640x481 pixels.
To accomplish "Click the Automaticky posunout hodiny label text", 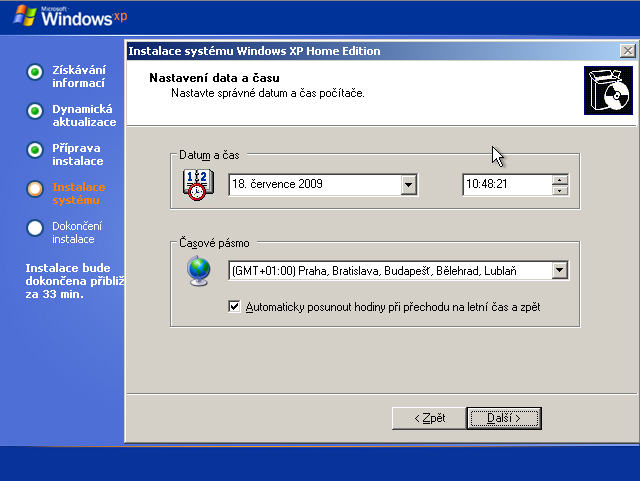I will tap(393, 307).
